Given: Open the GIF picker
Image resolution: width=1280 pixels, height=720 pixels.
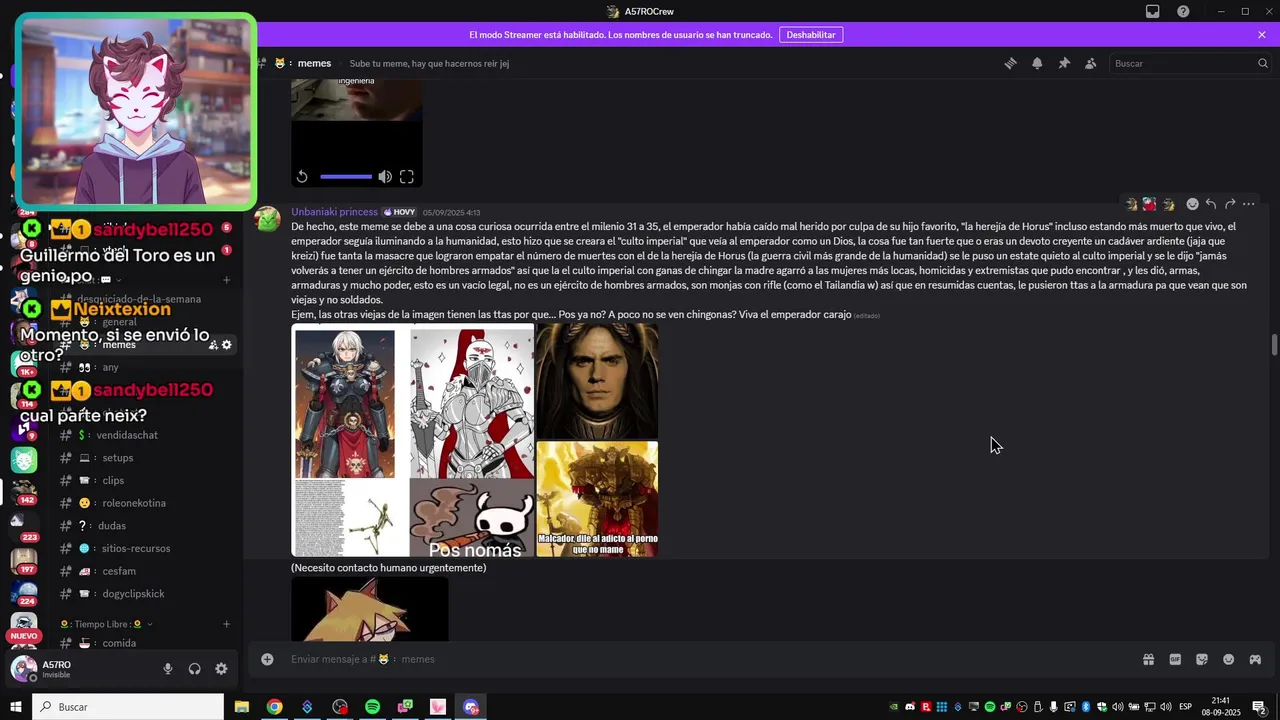Looking at the screenshot, I should point(1175,659).
